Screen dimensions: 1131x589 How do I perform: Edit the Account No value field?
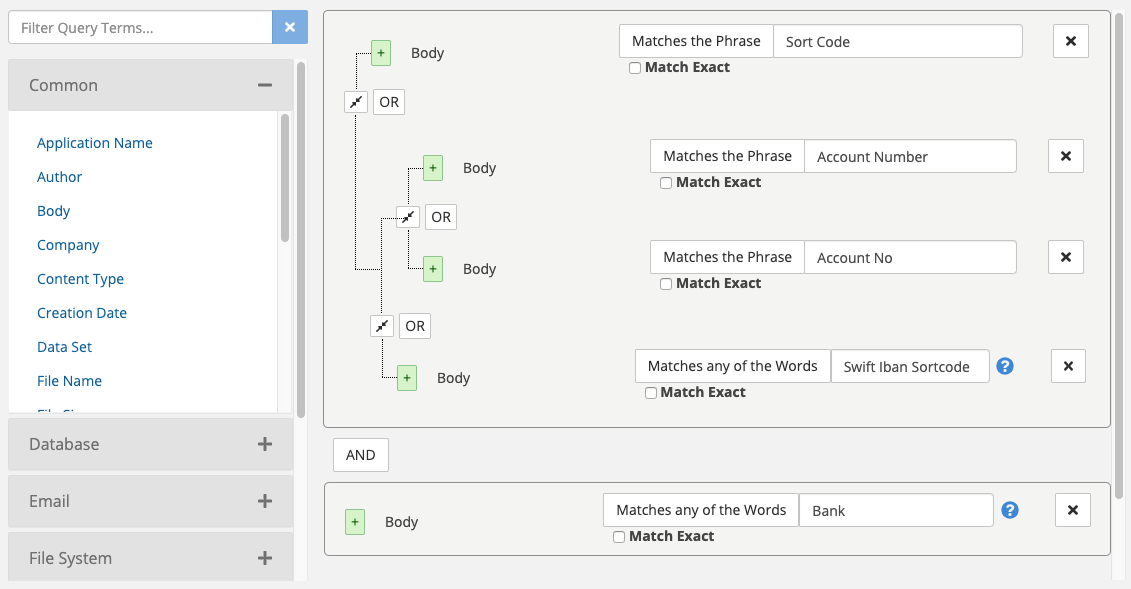910,257
